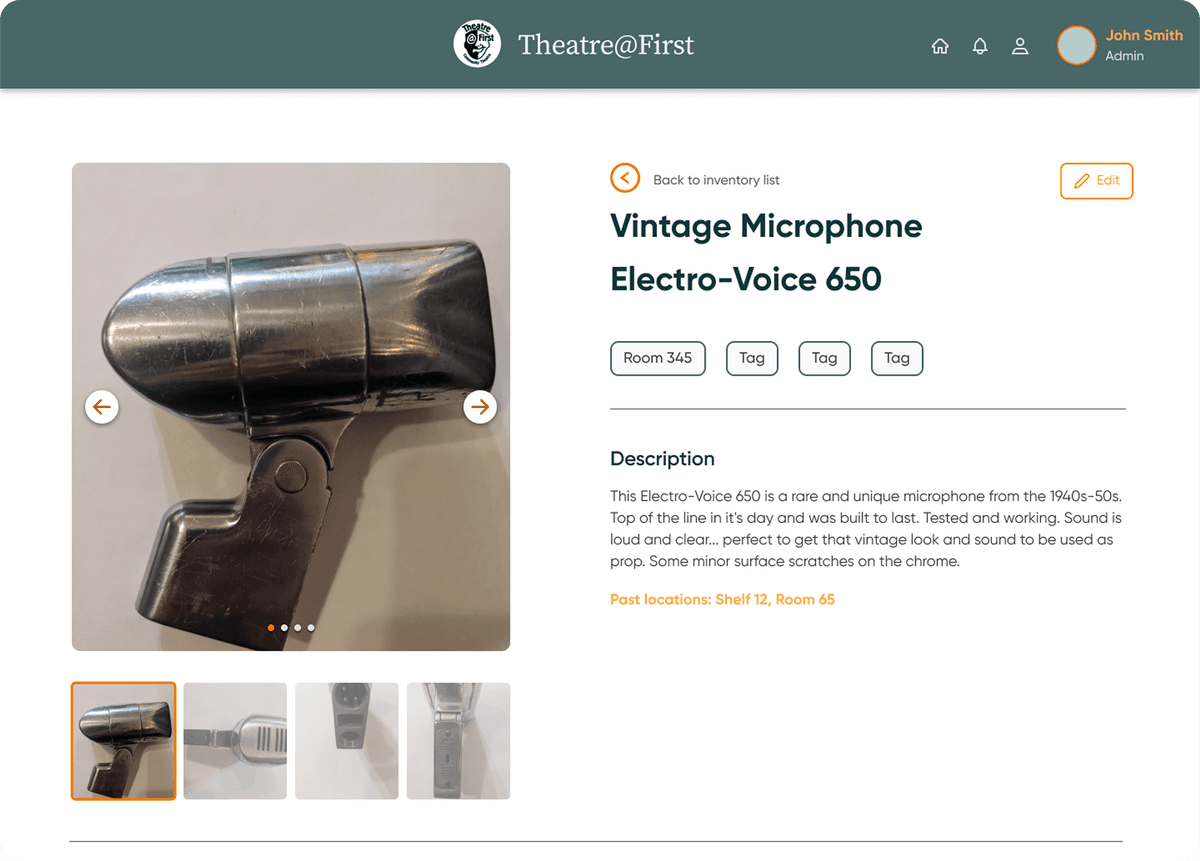Click John Smith's avatar circle
This screenshot has height=861, width=1200.
[x=1077, y=46]
